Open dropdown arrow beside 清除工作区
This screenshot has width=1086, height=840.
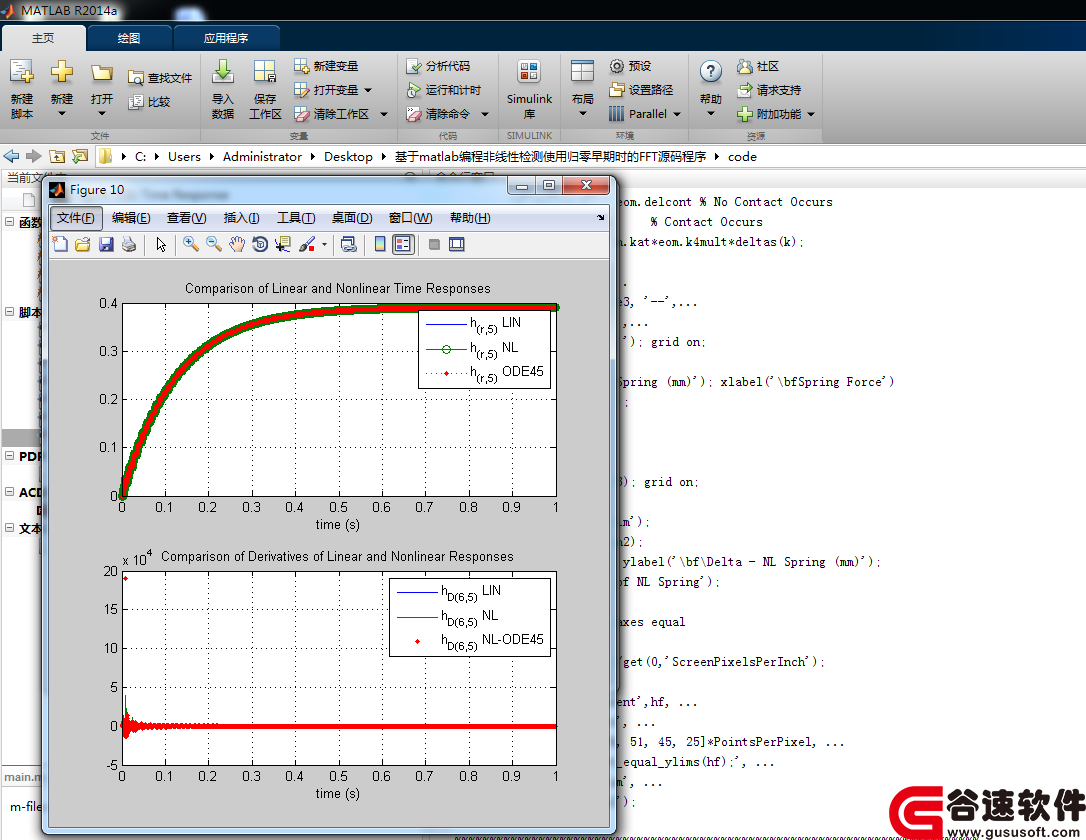click(x=384, y=114)
